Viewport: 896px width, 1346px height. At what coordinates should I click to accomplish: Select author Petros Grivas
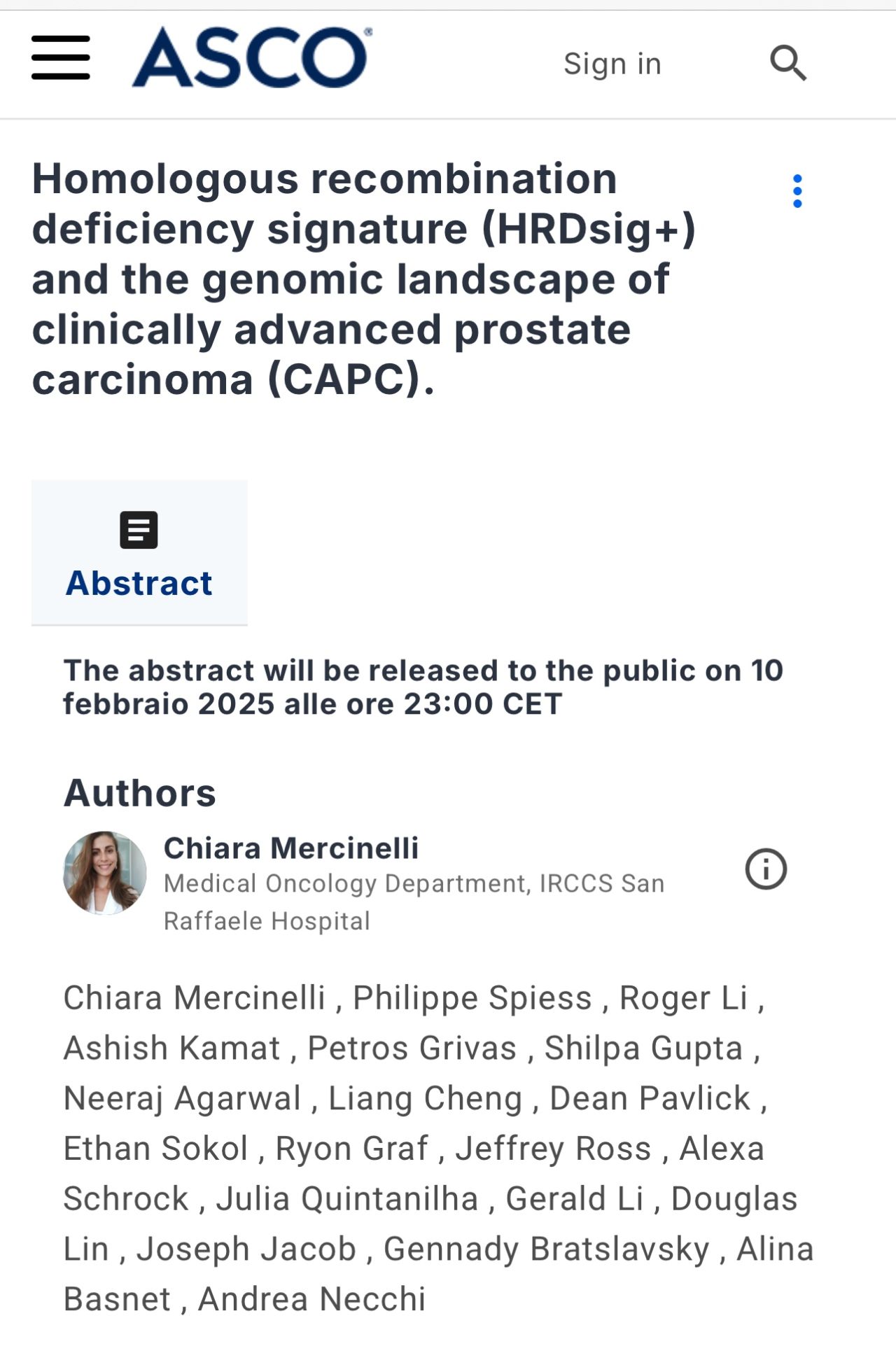tap(412, 1048)
